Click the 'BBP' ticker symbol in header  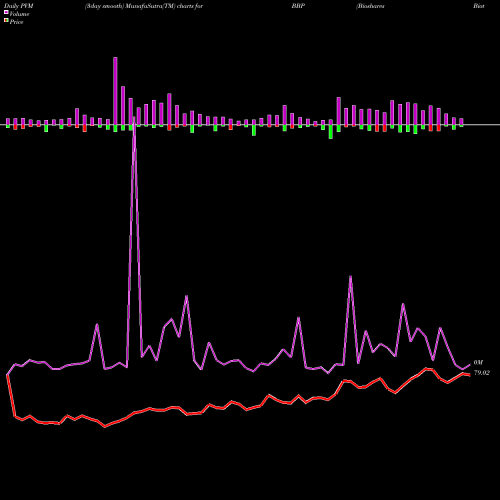click(298, 6)
